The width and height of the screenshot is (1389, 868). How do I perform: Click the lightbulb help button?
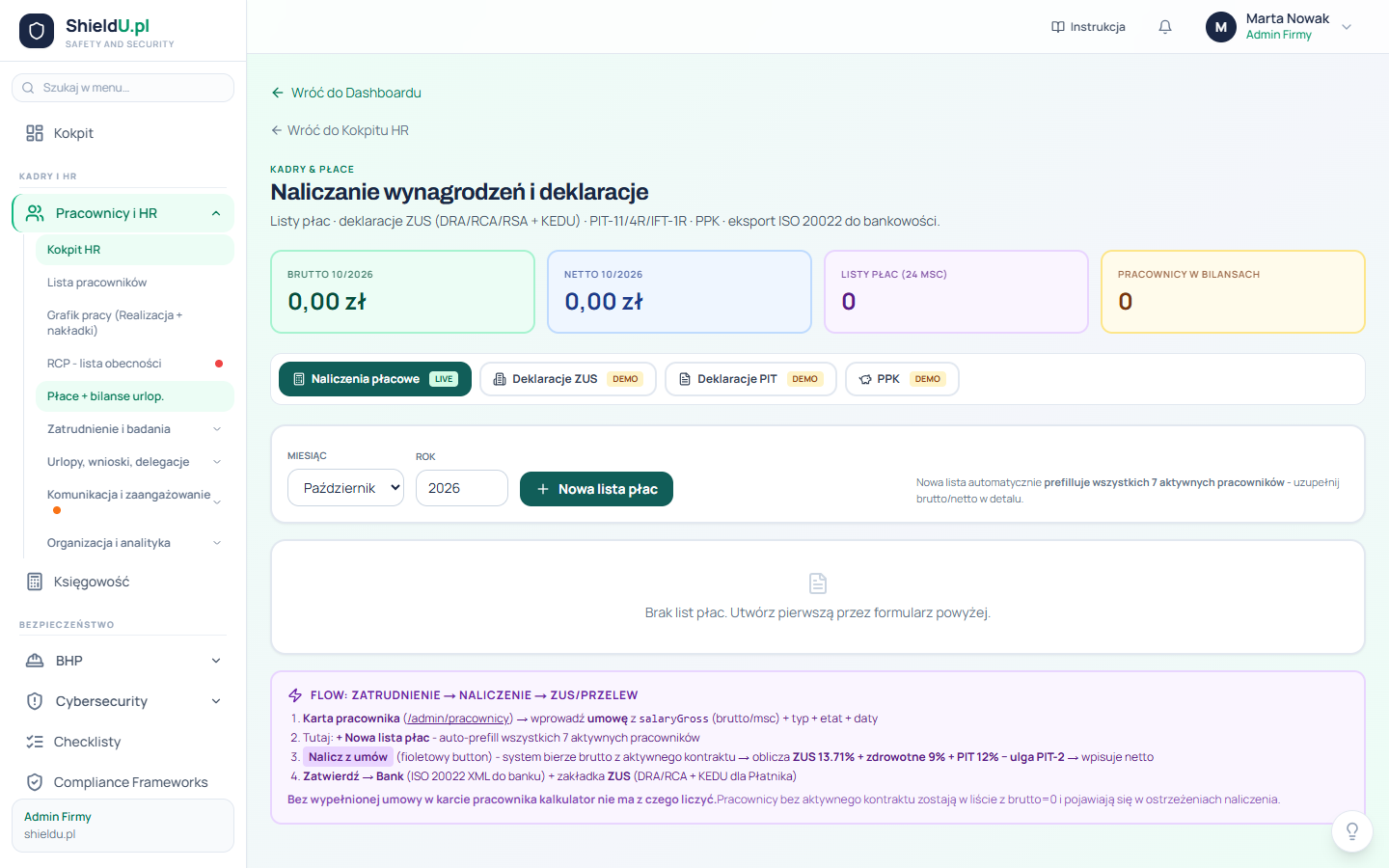click(x=1352, y=831)
